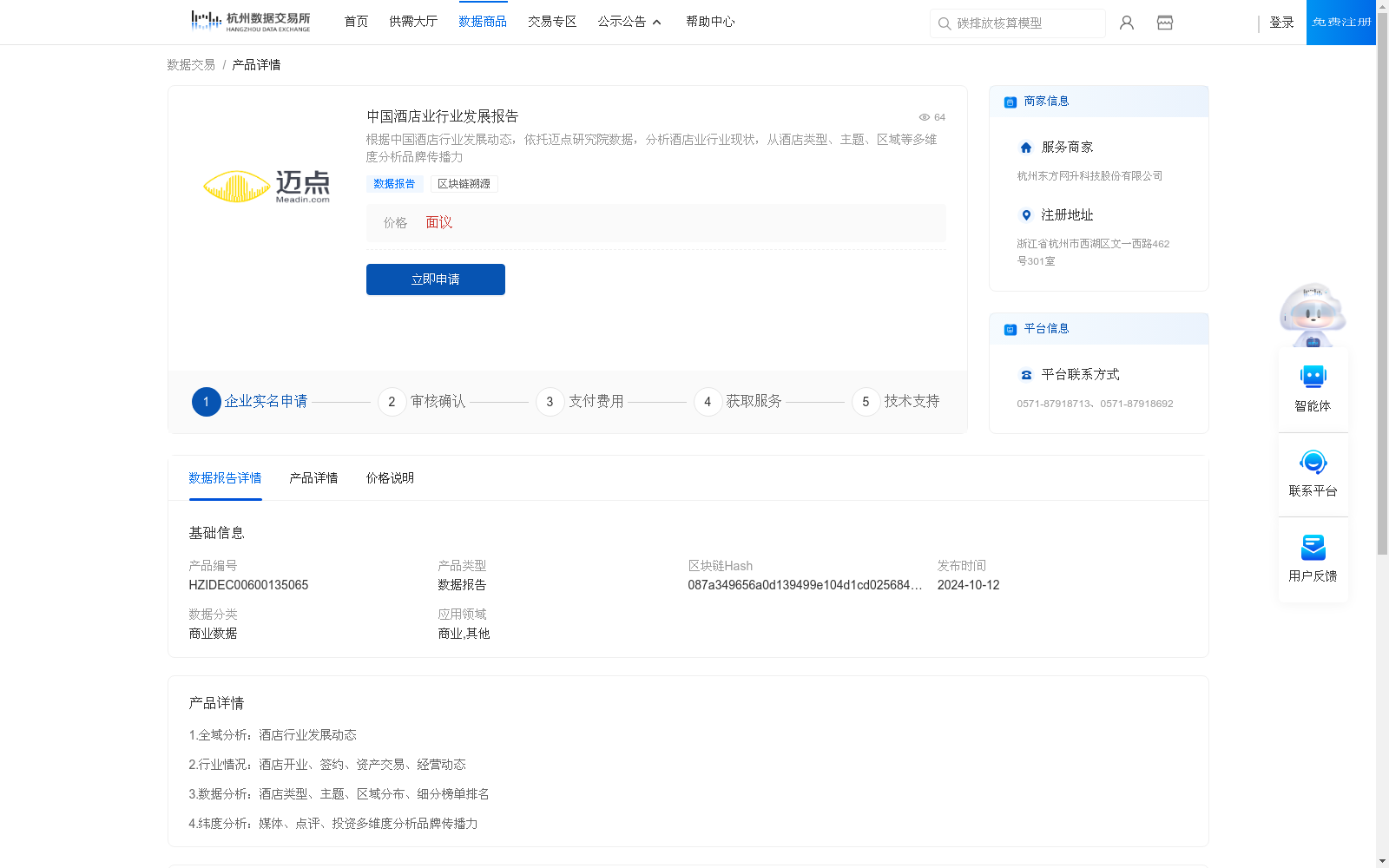
Task: Click the 平台信息 panel header icon
Action: (x=1010, y=329)
